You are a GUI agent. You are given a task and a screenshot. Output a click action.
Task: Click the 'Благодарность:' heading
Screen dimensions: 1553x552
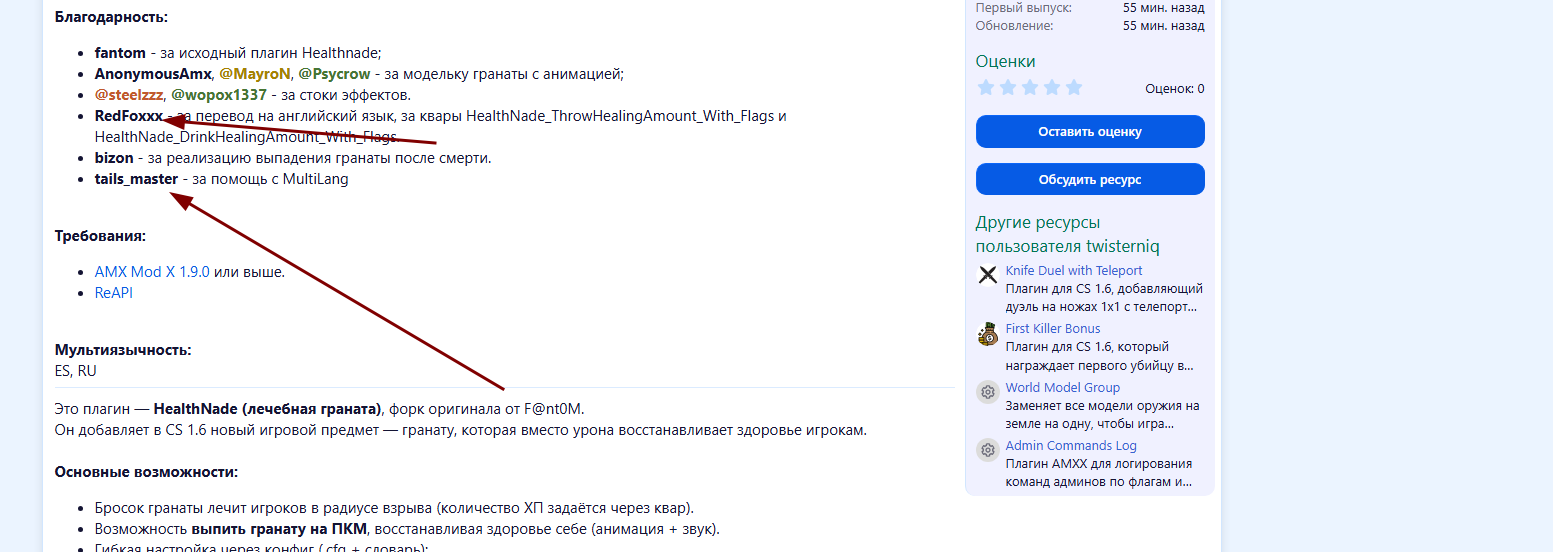tap(112, 17)
